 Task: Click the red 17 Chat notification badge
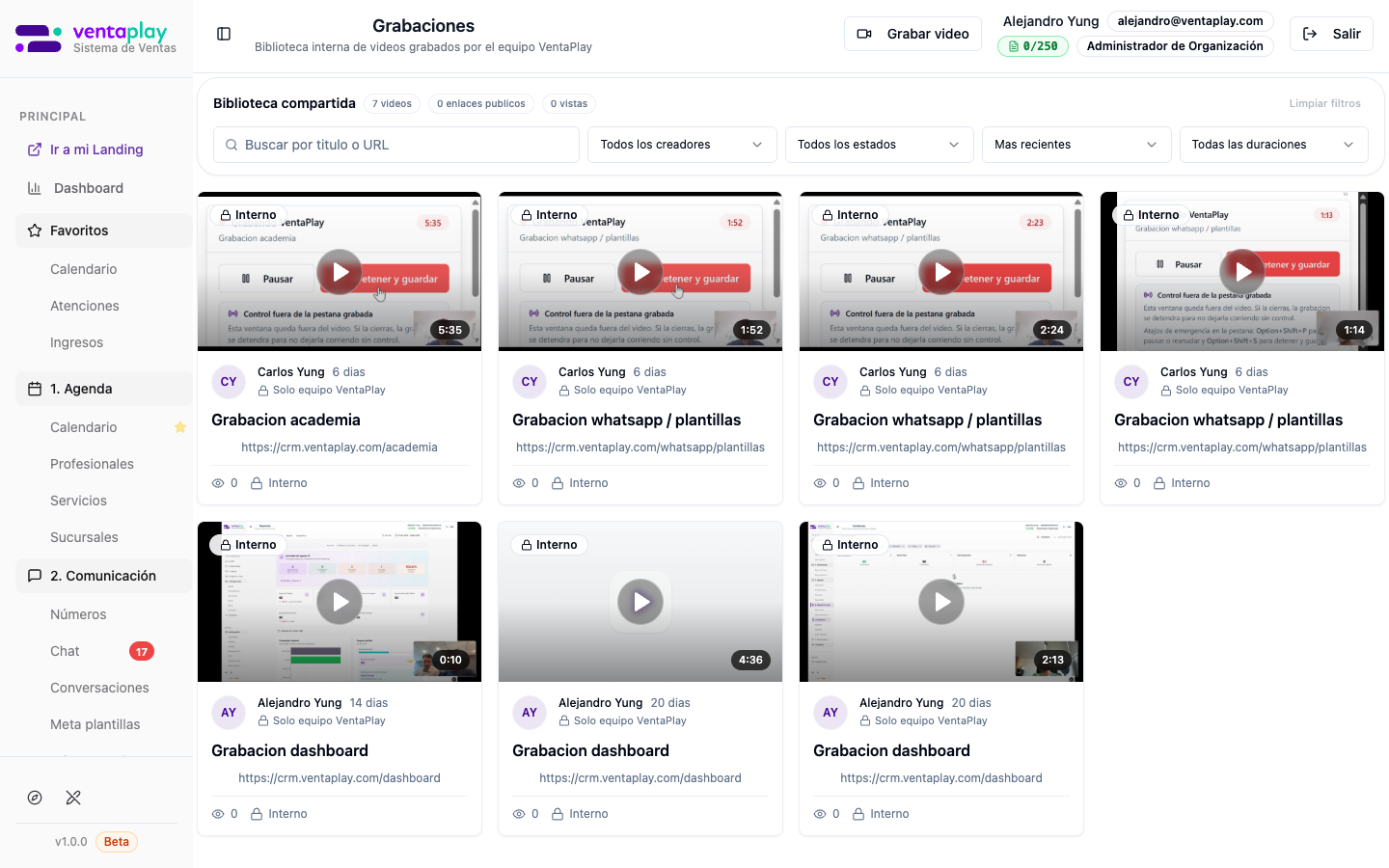(x=142, y=651)
